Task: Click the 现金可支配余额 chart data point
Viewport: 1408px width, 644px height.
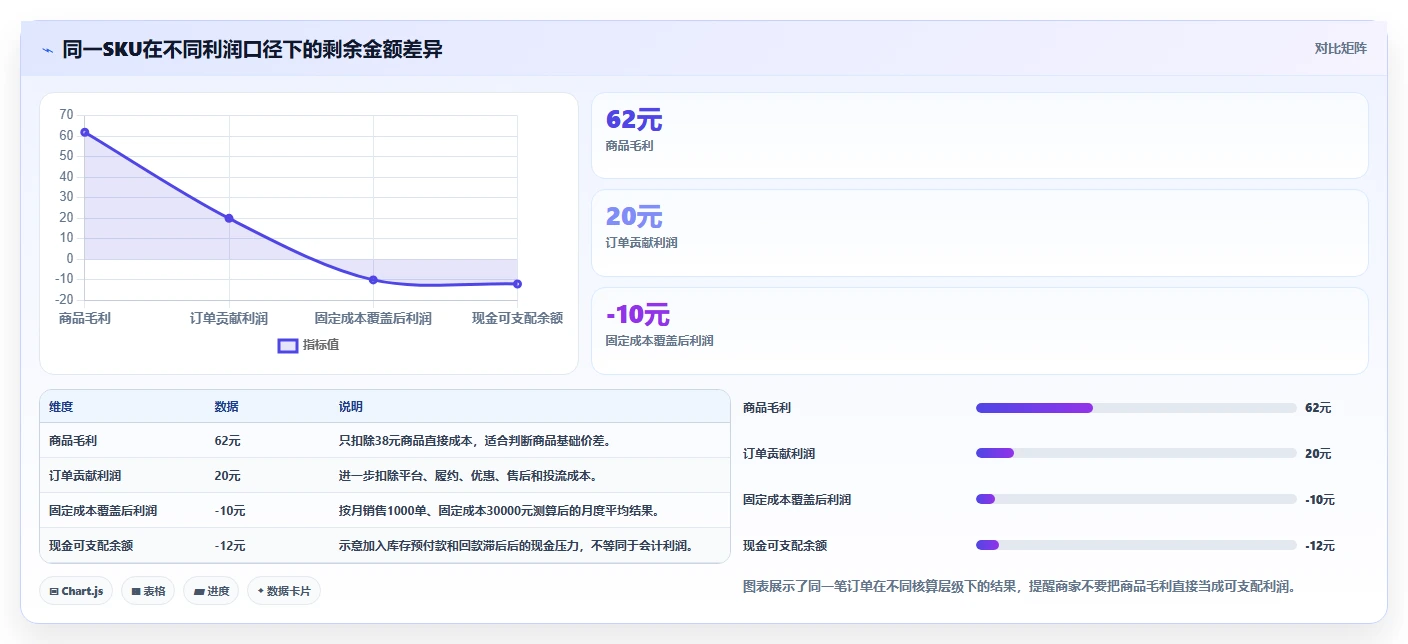Action: coord(517,284)
